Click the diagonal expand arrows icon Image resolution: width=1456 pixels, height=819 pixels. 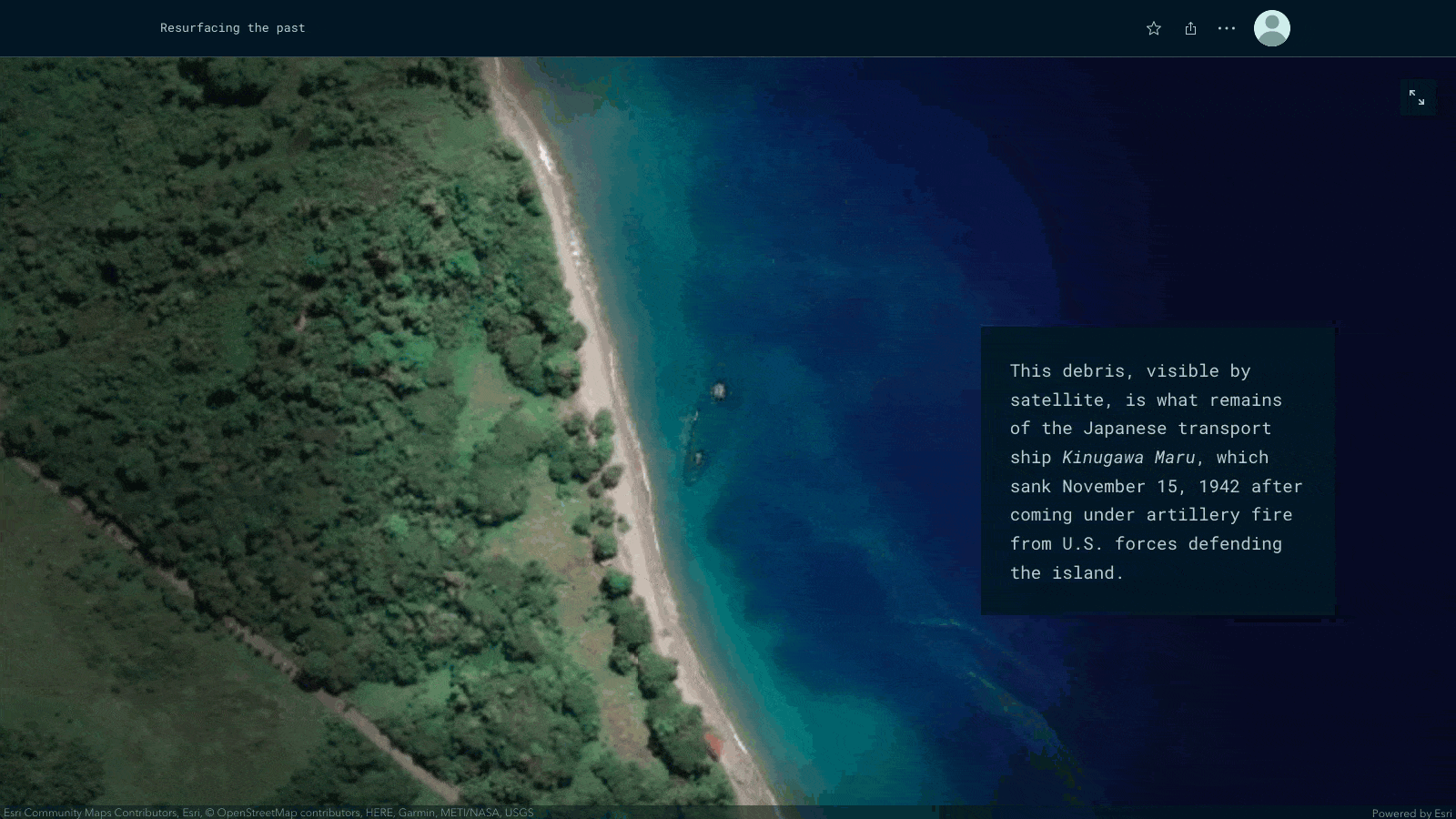coord(1417,97)
